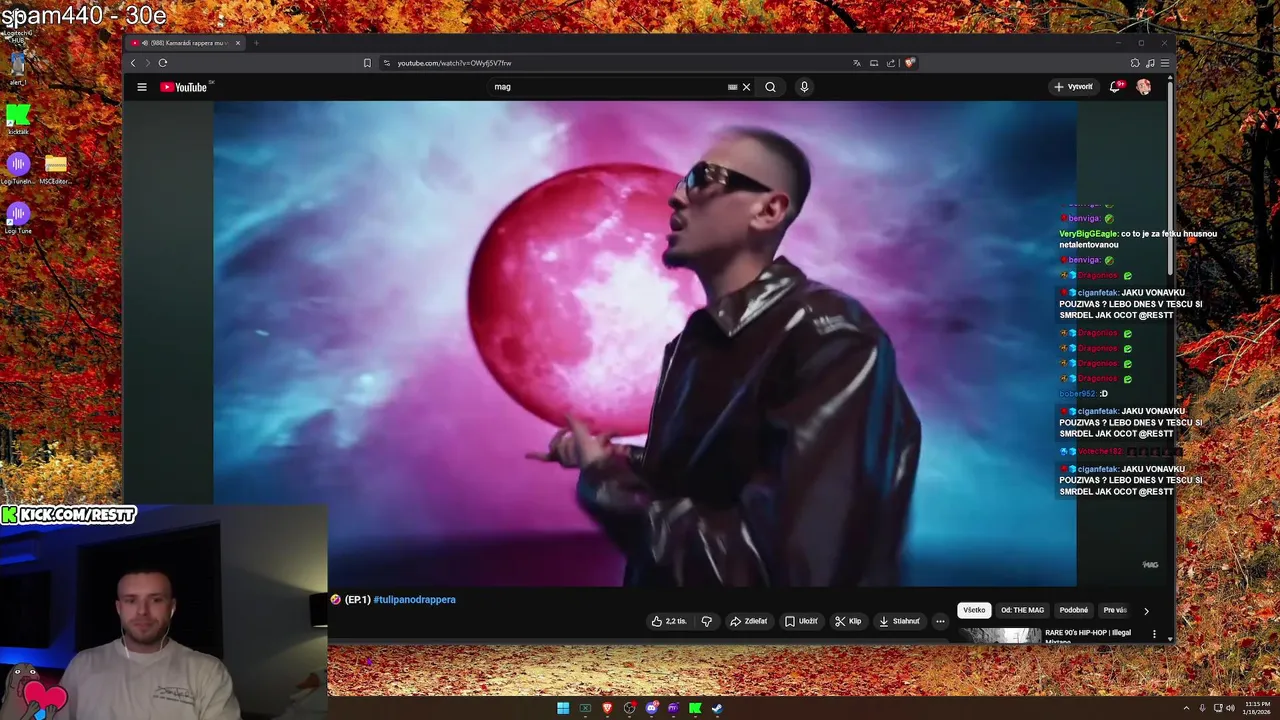Open Steam from the taskbar

[717, 709]
